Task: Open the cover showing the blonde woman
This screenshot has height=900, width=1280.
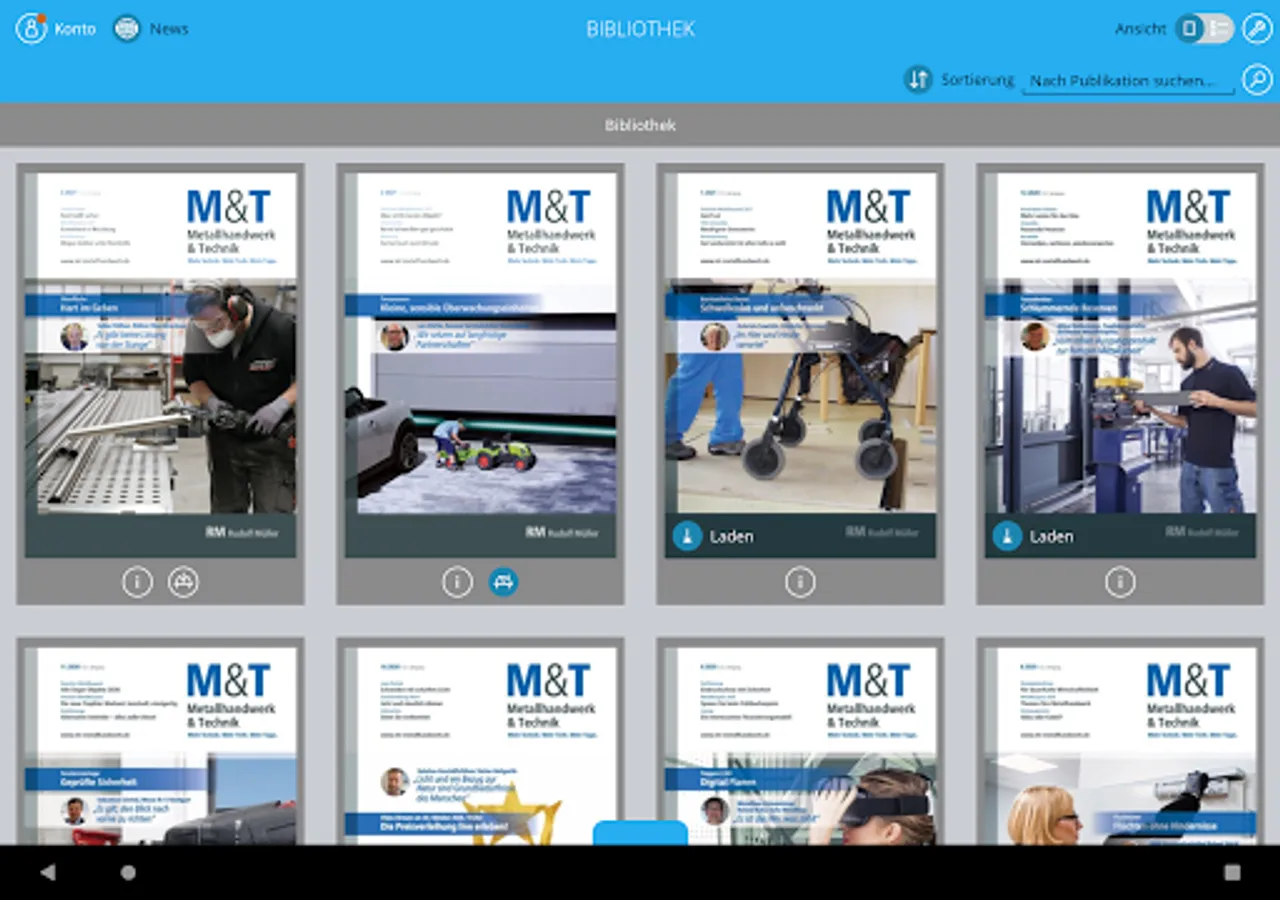Action: 1121,746
